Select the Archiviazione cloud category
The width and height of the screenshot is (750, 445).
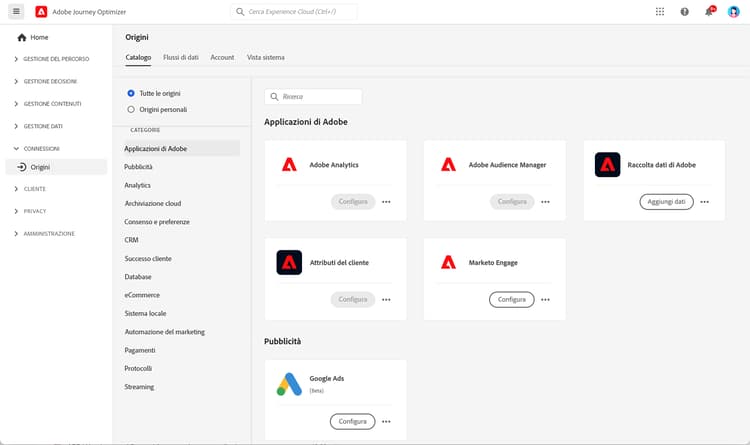(153, 203)
